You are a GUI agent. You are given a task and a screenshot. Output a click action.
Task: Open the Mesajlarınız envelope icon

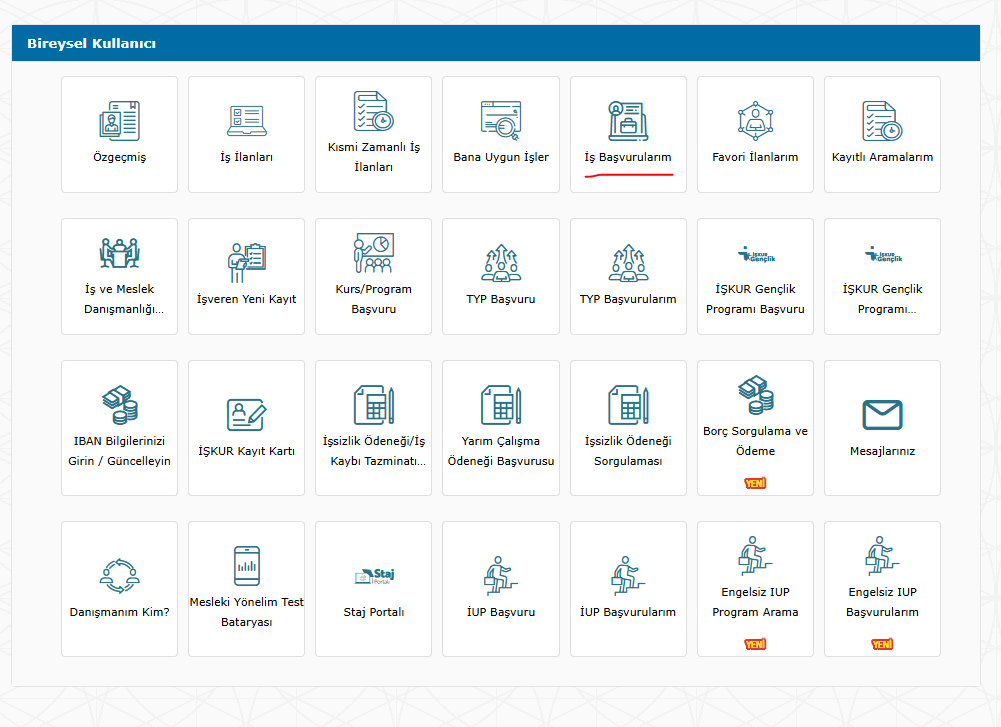882,414
